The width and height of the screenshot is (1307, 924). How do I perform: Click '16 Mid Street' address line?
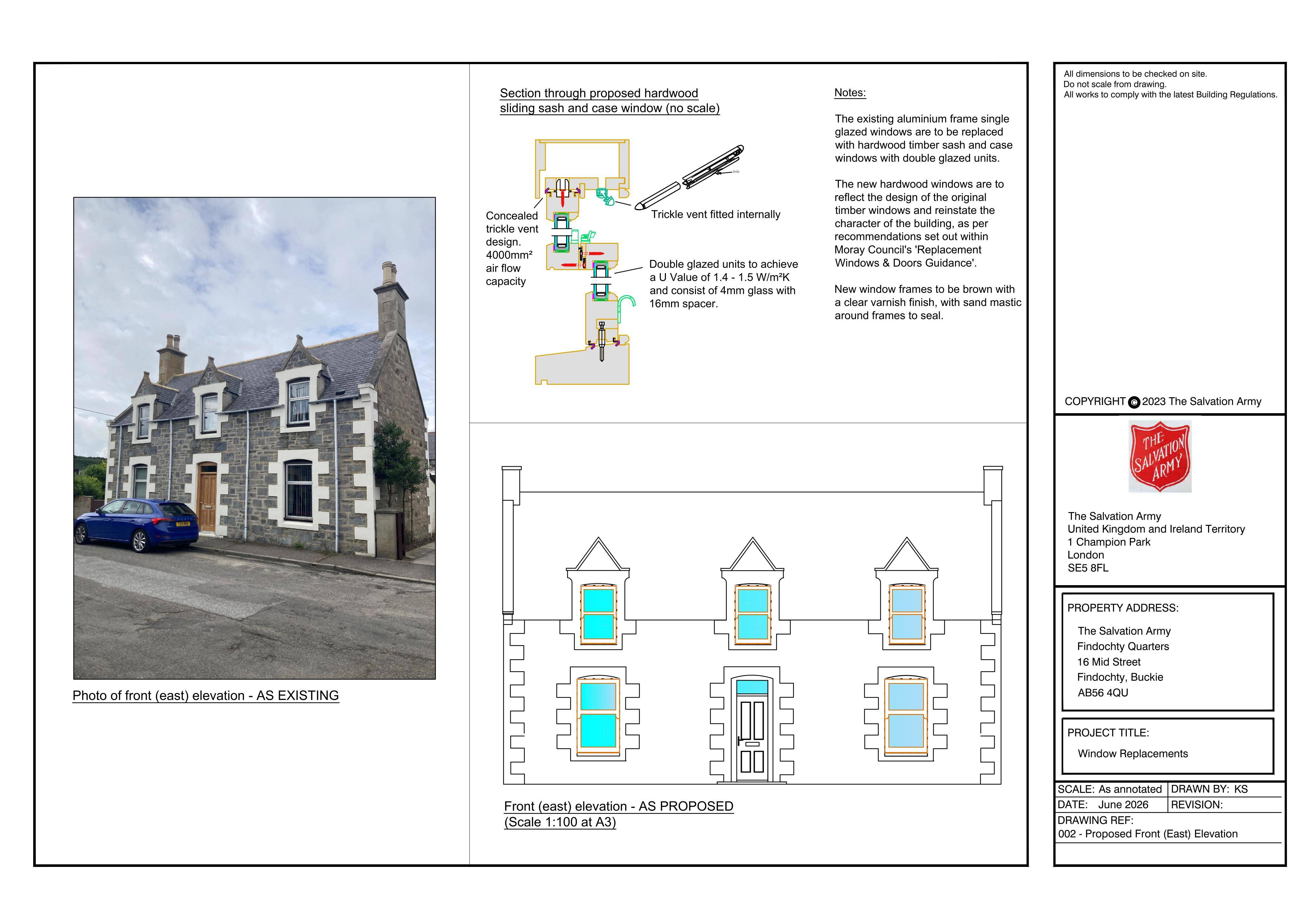coord(1109,662)
